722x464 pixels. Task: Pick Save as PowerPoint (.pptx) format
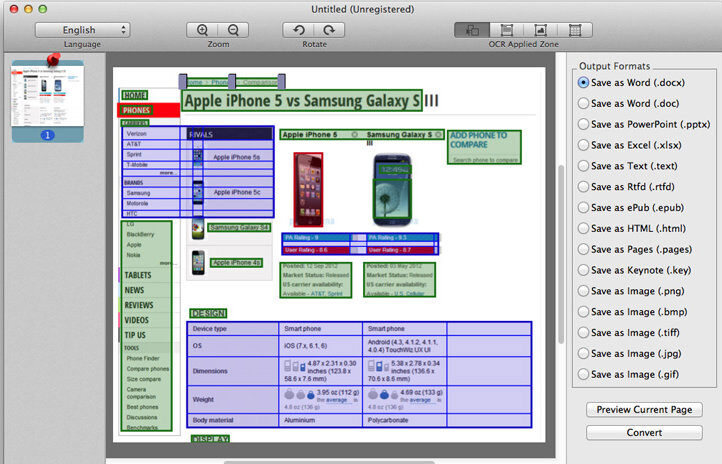584,124
